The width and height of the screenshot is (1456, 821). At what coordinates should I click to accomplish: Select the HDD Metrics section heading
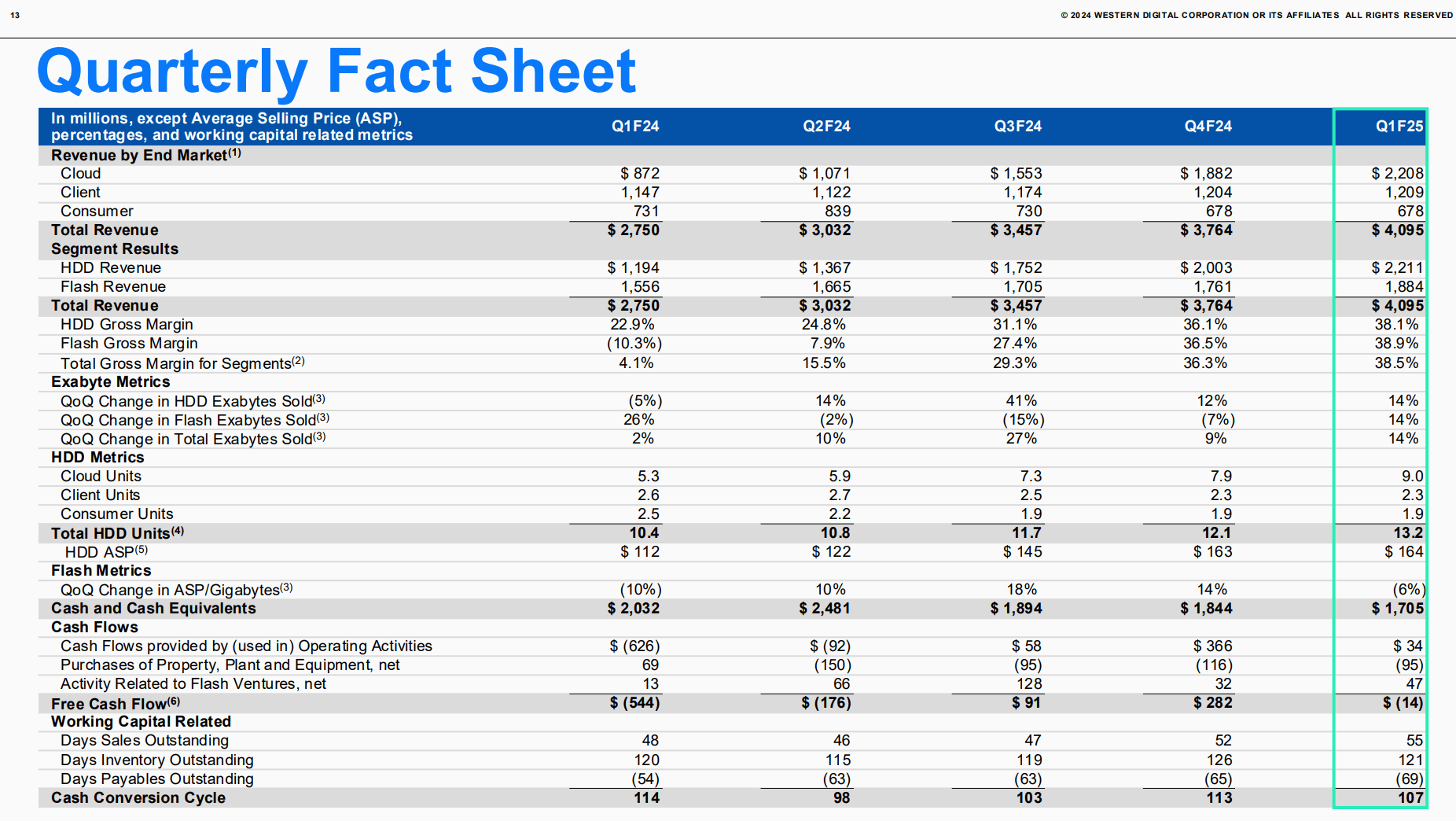97,458
